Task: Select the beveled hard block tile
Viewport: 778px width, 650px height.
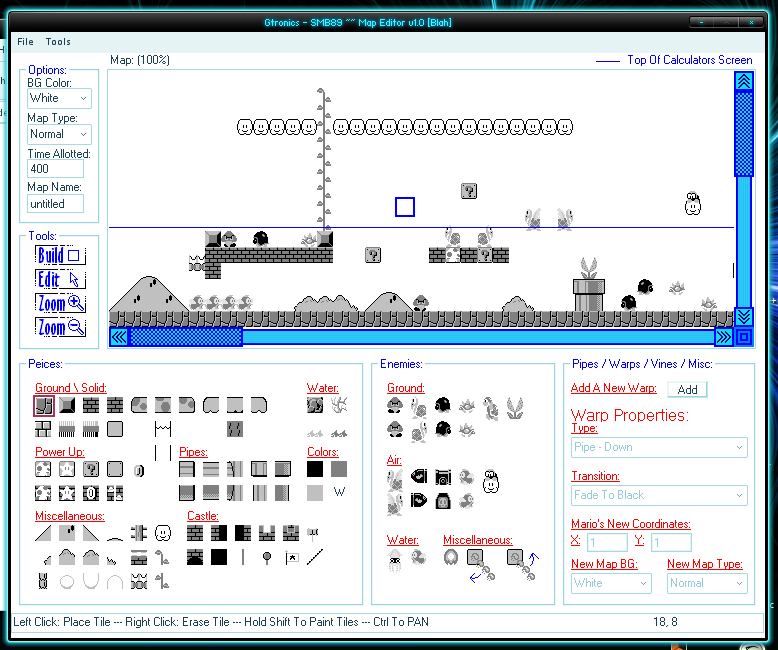Action: pyautogui.click(x=67, y=405)
